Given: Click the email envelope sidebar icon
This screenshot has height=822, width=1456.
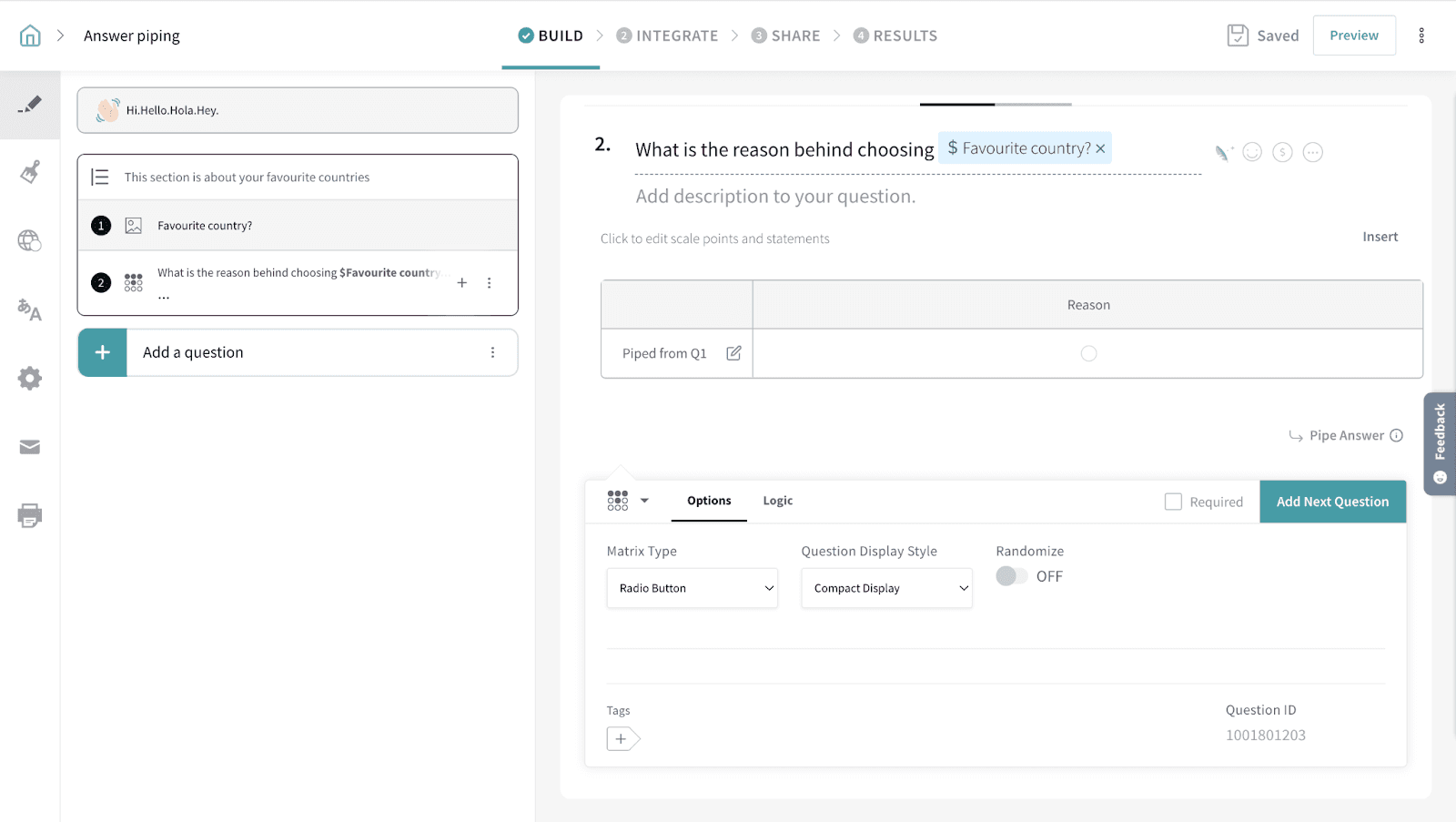Looking at the screenshot, I should pyautogui.click(x=29, y=447).
